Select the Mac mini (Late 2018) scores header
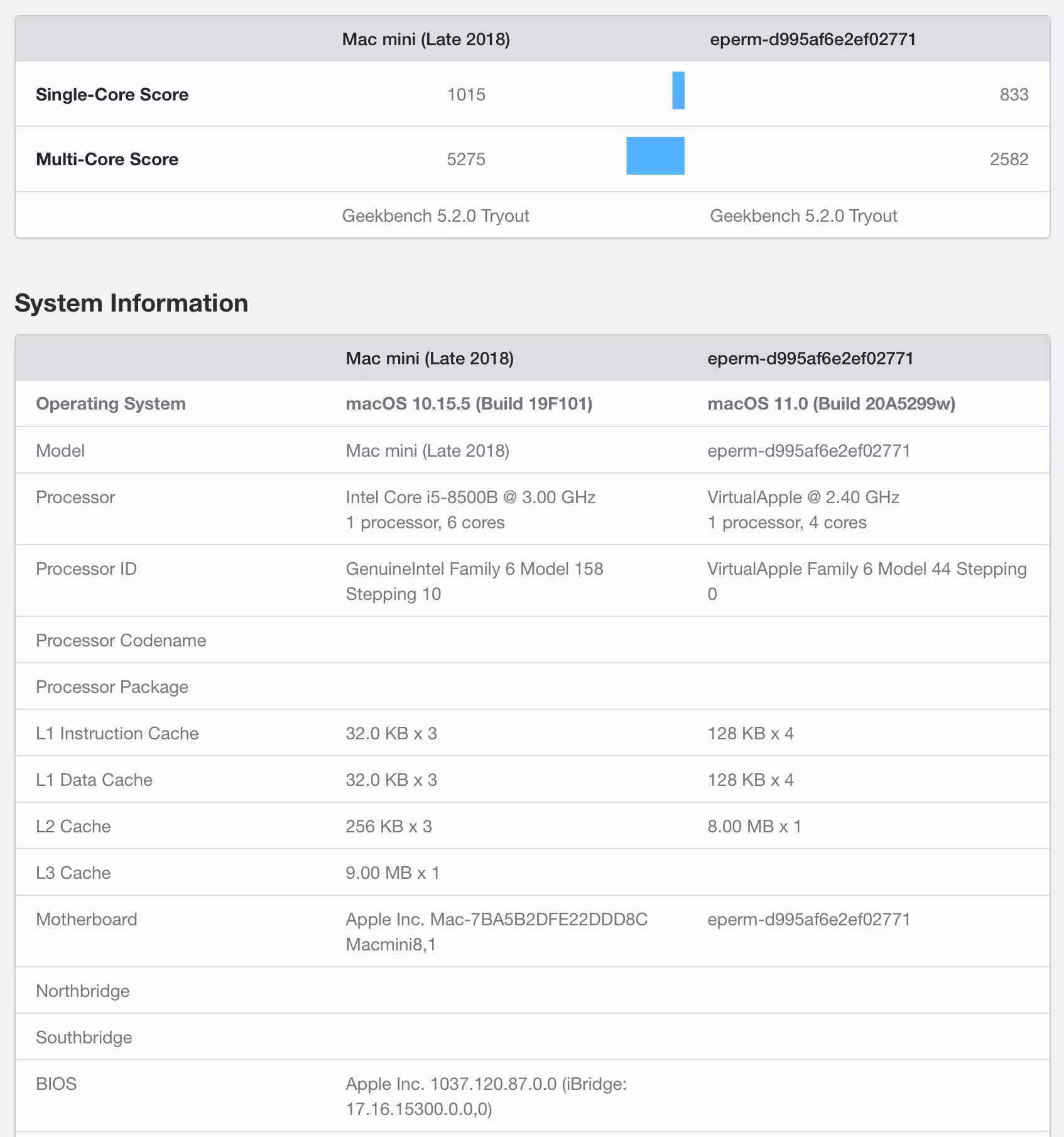The image size is (1064, 1137). 426,40
